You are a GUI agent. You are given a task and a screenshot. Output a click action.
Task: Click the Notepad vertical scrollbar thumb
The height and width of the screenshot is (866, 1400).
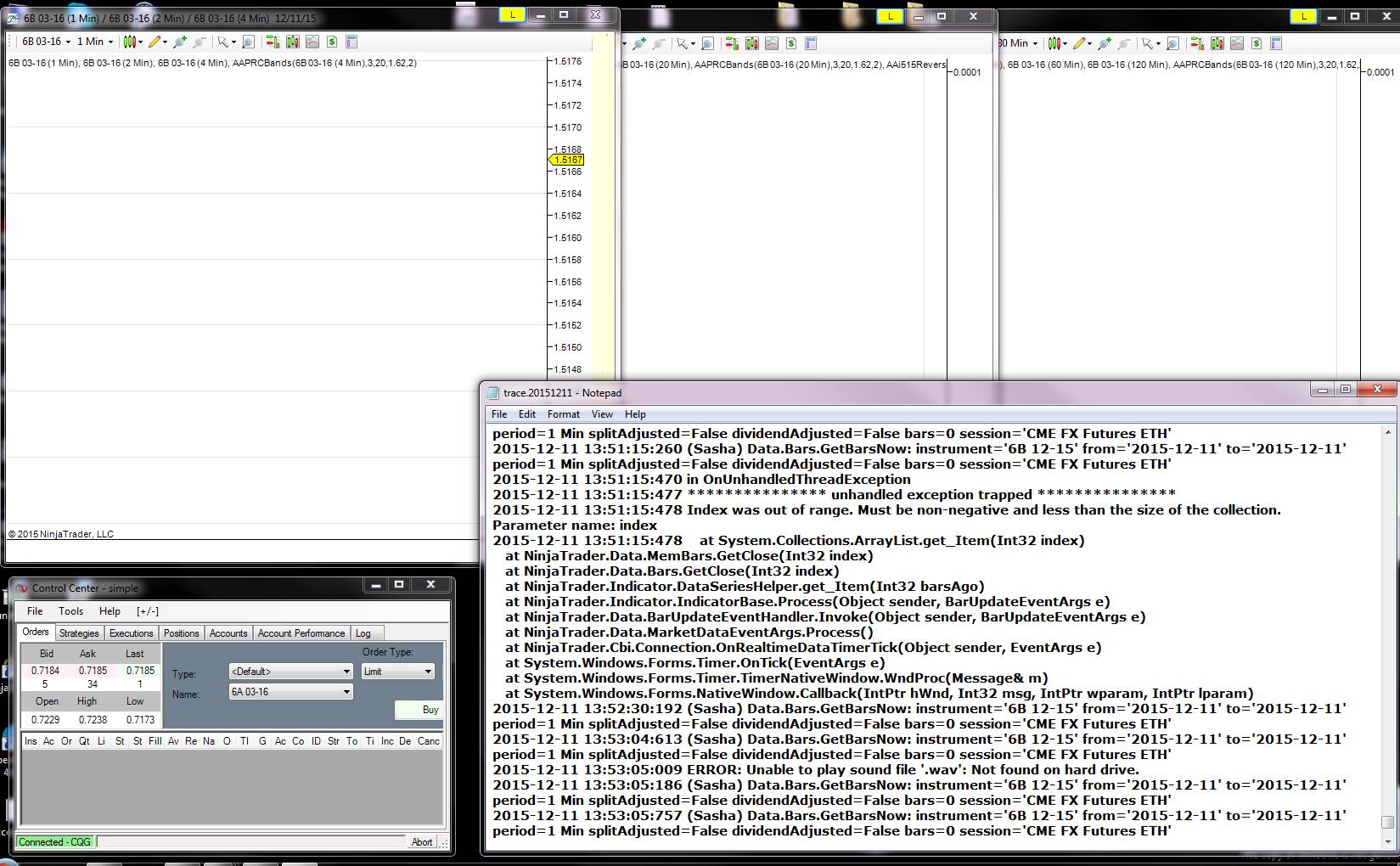1387,823
